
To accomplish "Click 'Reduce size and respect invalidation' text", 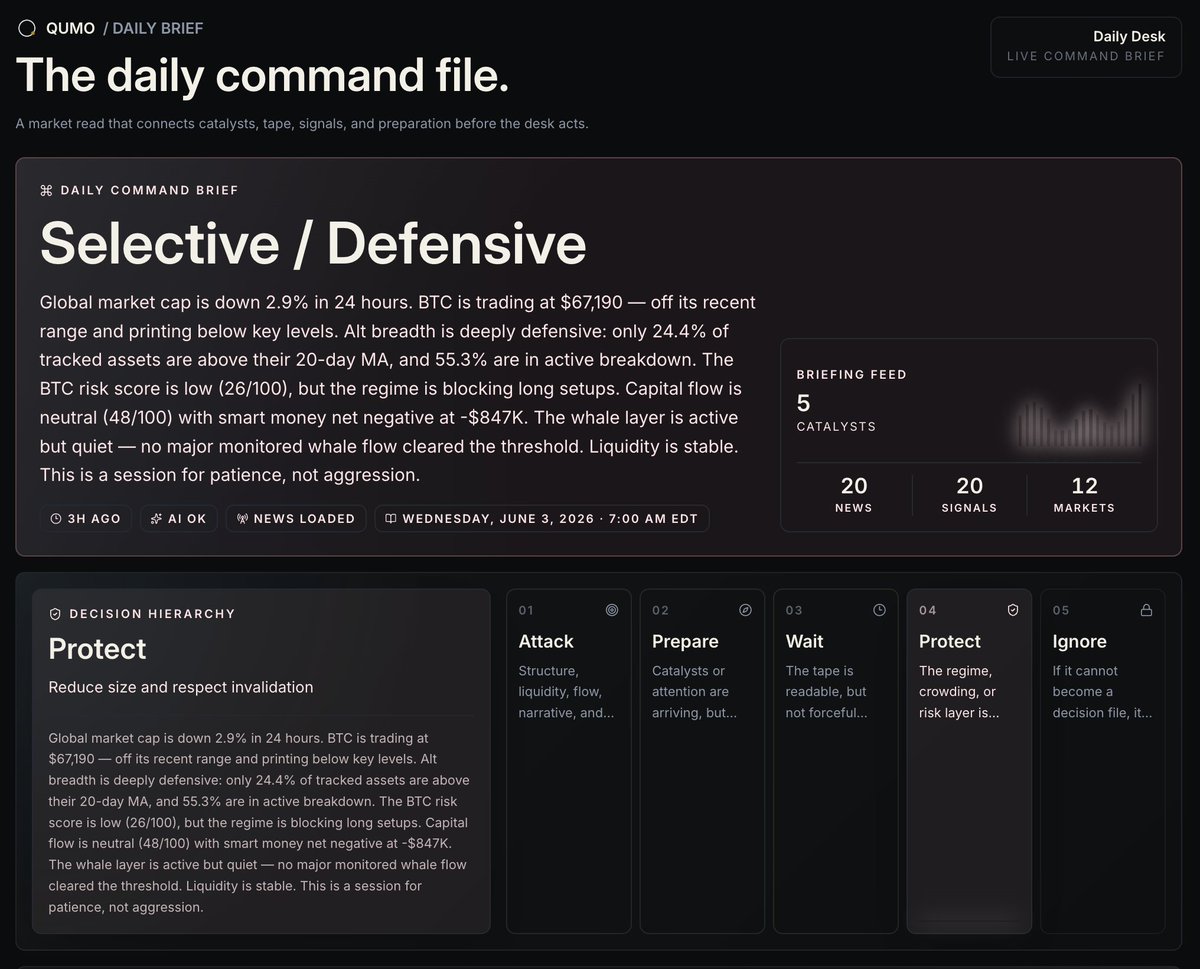I will coord(181,687).
